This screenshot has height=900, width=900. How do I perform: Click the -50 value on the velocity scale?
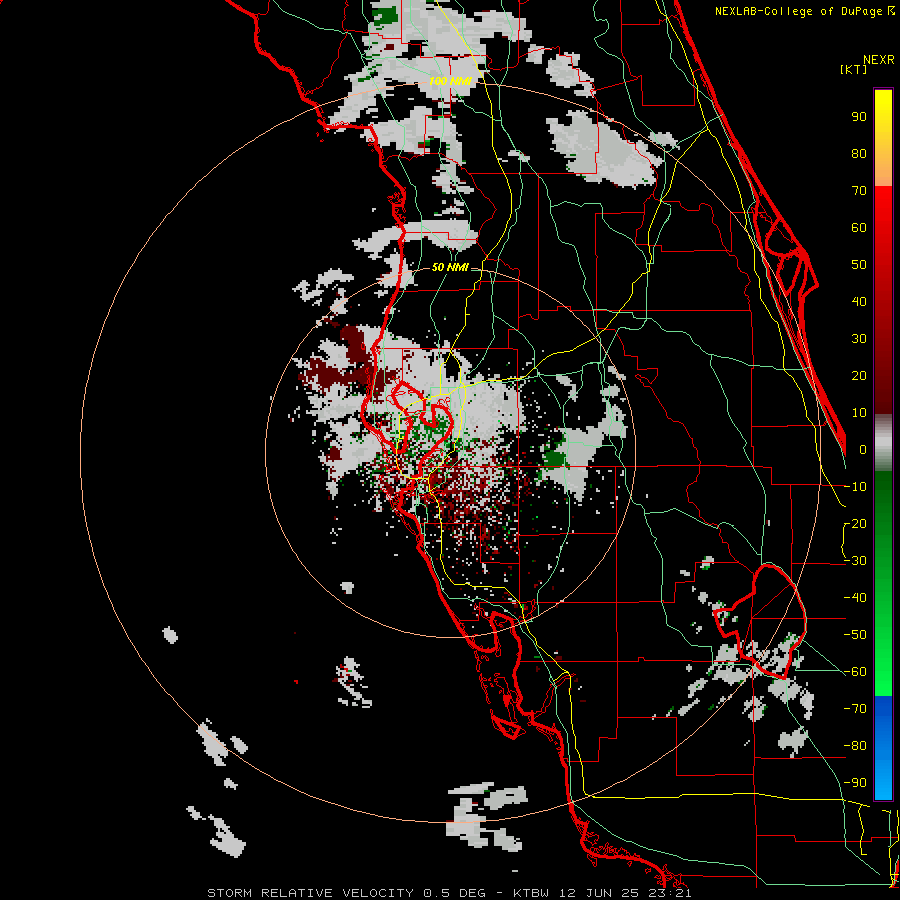855,635
